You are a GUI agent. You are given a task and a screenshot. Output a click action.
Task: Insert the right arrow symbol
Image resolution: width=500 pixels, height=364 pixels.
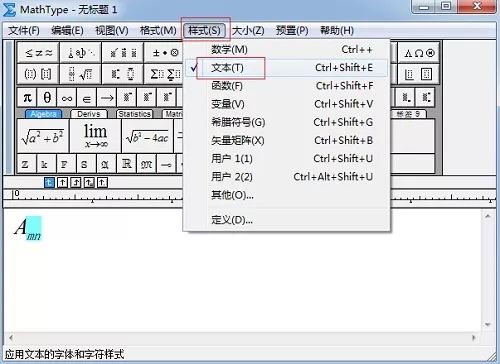(107, 98)
